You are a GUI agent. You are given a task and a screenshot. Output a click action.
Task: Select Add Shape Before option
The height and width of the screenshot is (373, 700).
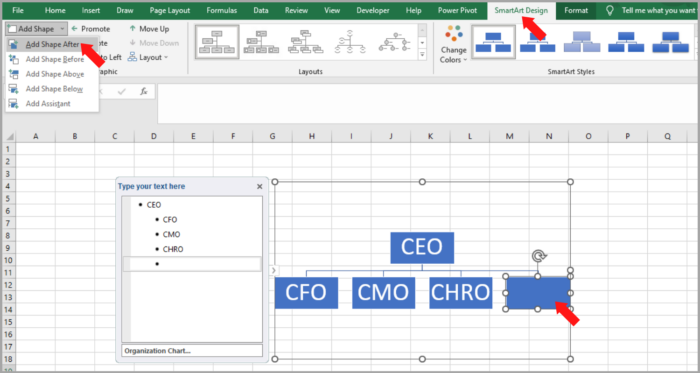54,59
